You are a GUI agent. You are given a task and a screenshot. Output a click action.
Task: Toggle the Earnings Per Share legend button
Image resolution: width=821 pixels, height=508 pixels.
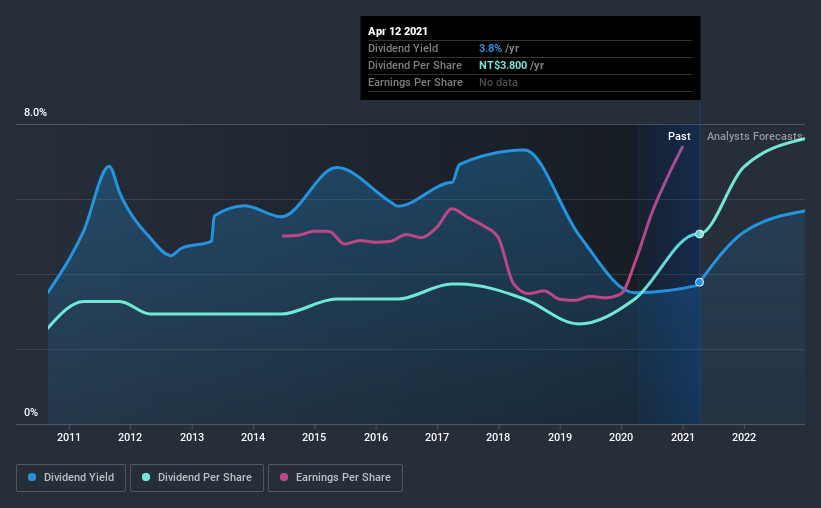(x=335, y=478)
